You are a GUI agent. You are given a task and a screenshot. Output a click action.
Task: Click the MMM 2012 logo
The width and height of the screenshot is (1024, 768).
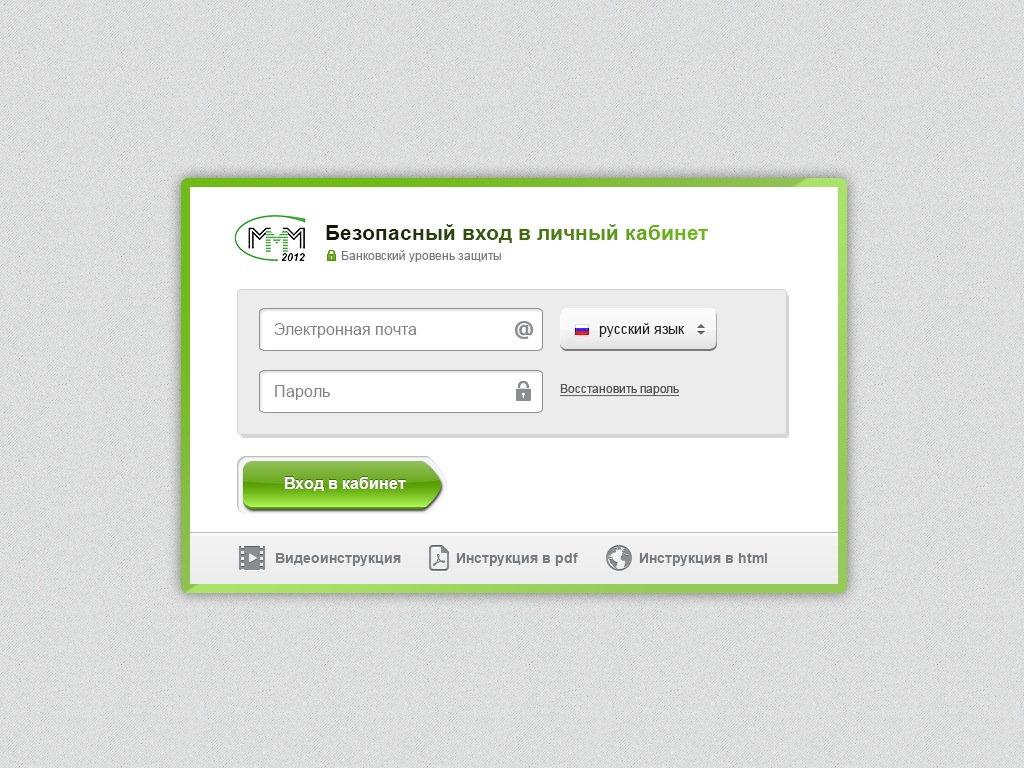tap(270, 238)
